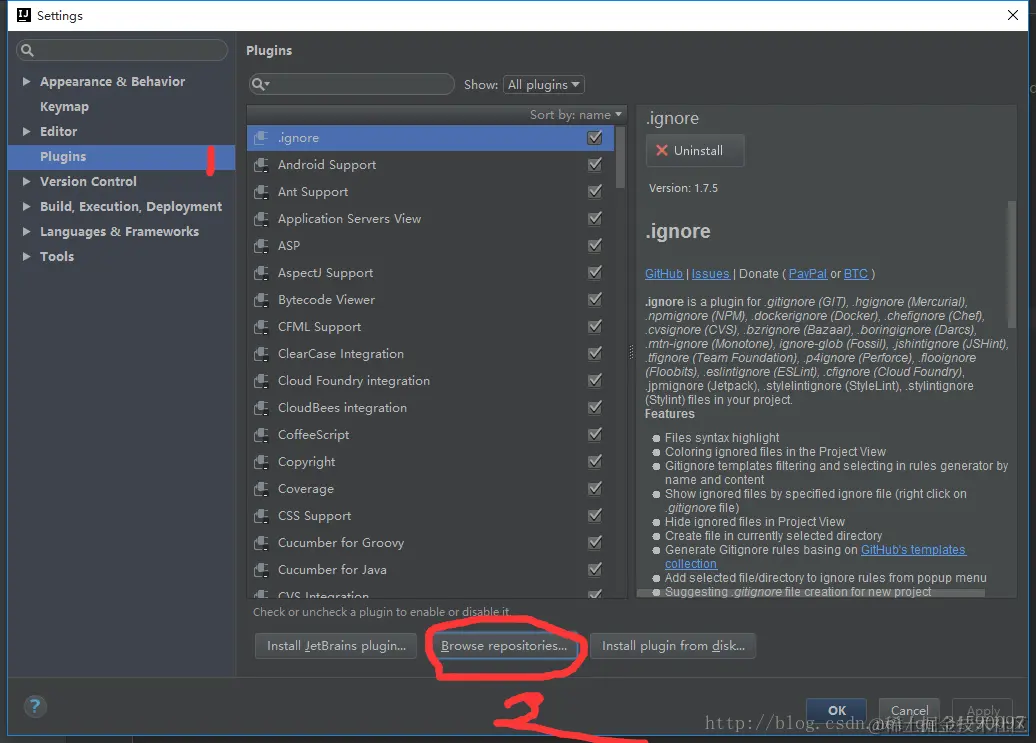Click the description panel vertical scrollbar

(x=1011, y=264)
